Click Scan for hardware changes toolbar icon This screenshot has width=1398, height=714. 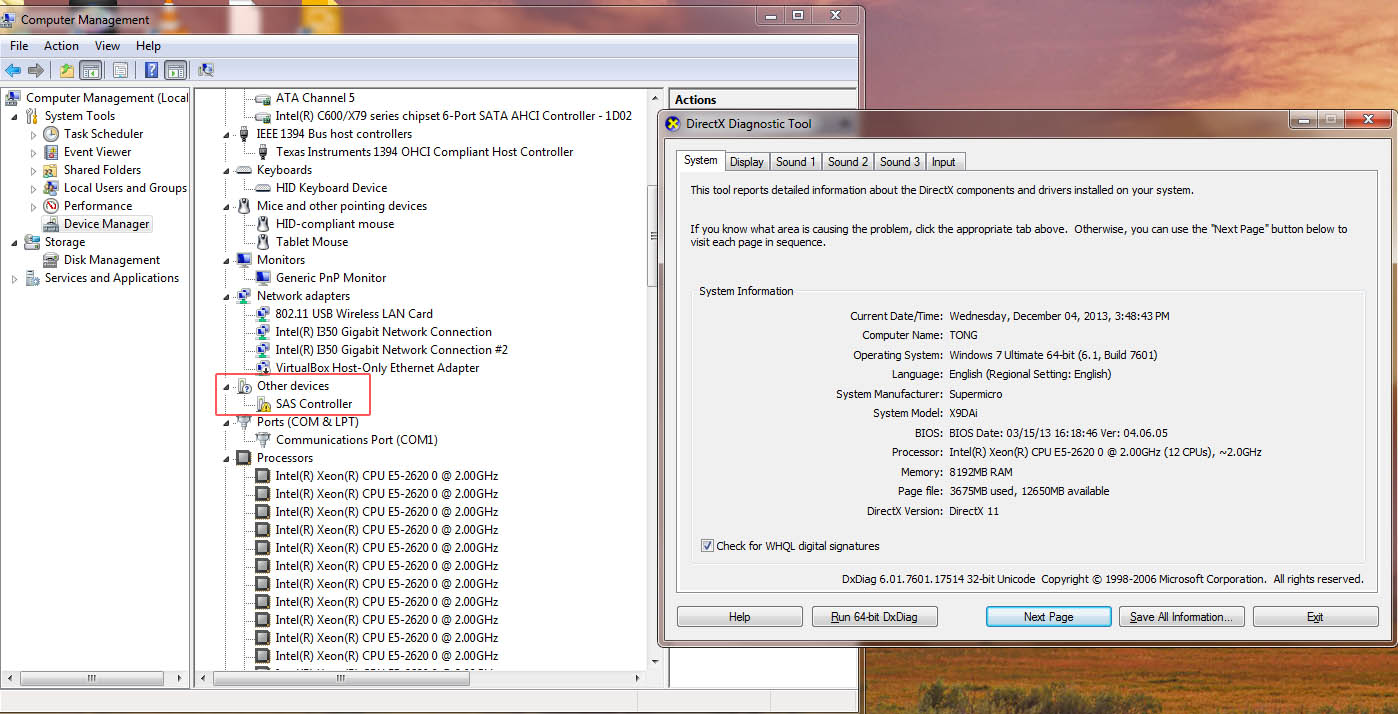tap(206, 70)
